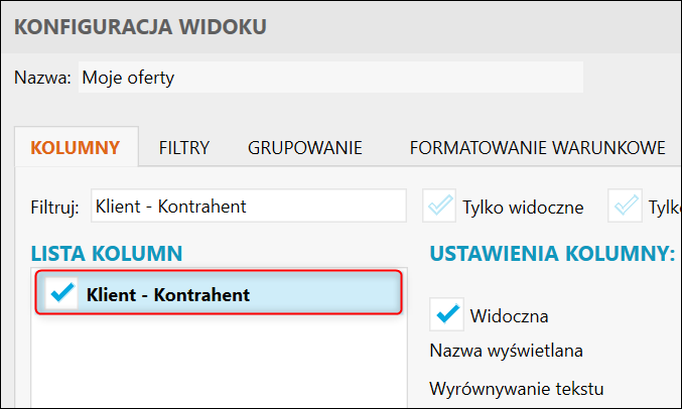Switch to the KOLUMNY tab
Image resolution: width=682 pixels, height=409 pixels.
(76, 149)
